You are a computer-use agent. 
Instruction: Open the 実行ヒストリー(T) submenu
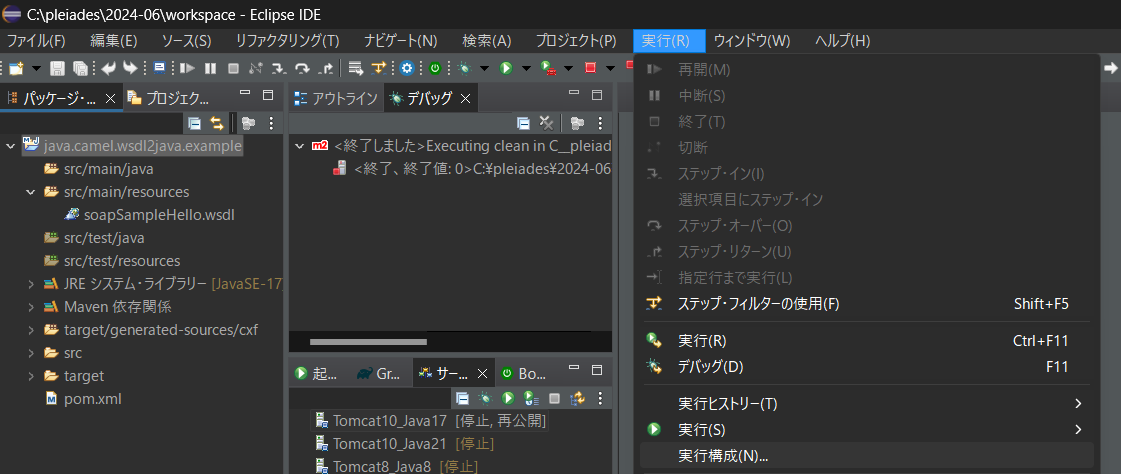tap(866, 404)
